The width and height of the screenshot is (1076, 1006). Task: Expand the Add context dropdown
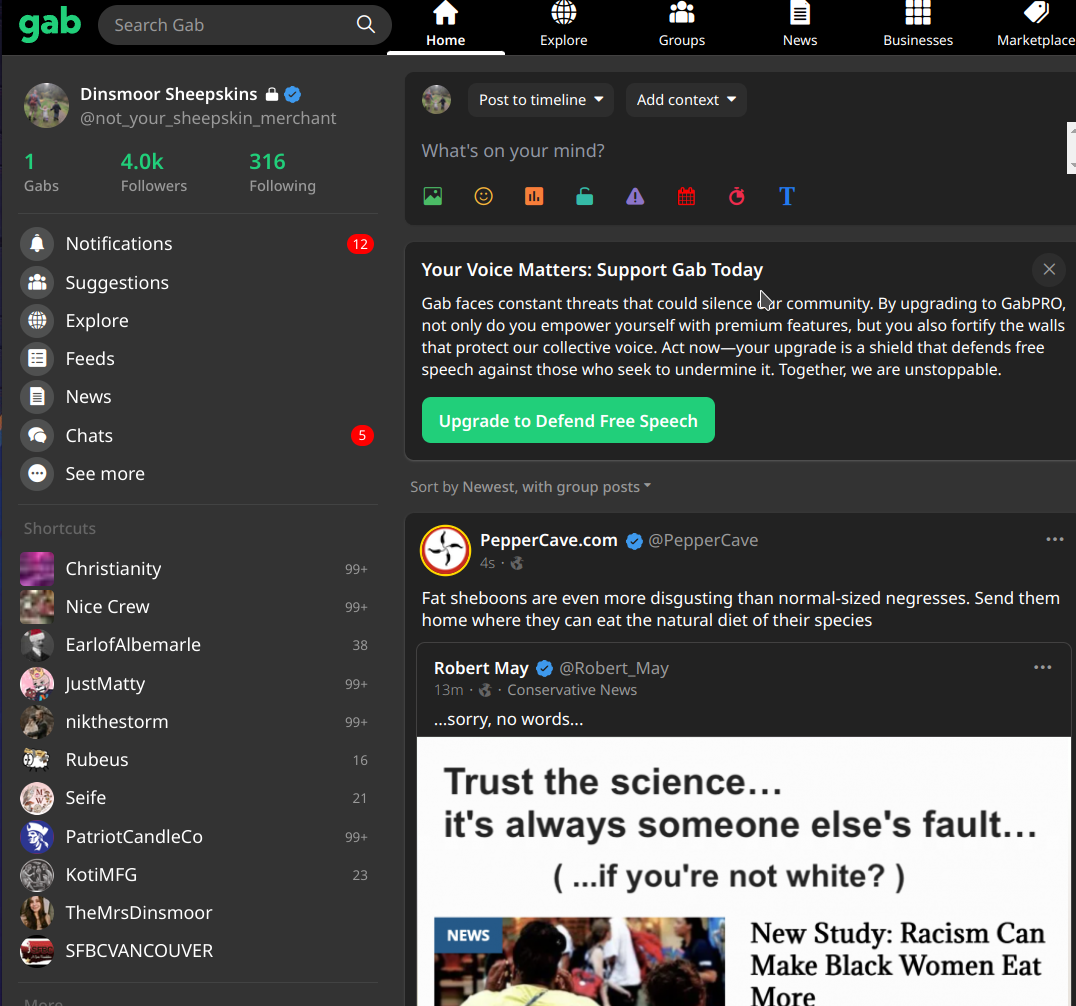click(686, 100)
